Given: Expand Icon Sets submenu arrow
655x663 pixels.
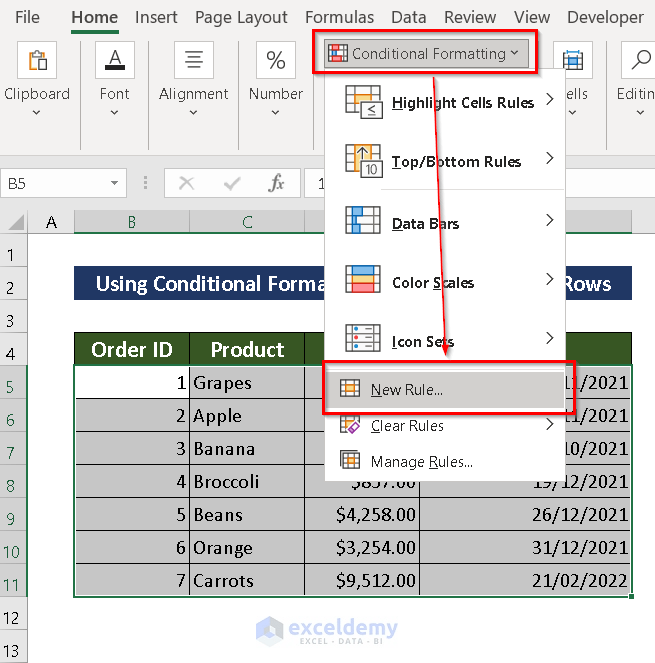Looking at the screenshot, I should [x=549, y=338].
